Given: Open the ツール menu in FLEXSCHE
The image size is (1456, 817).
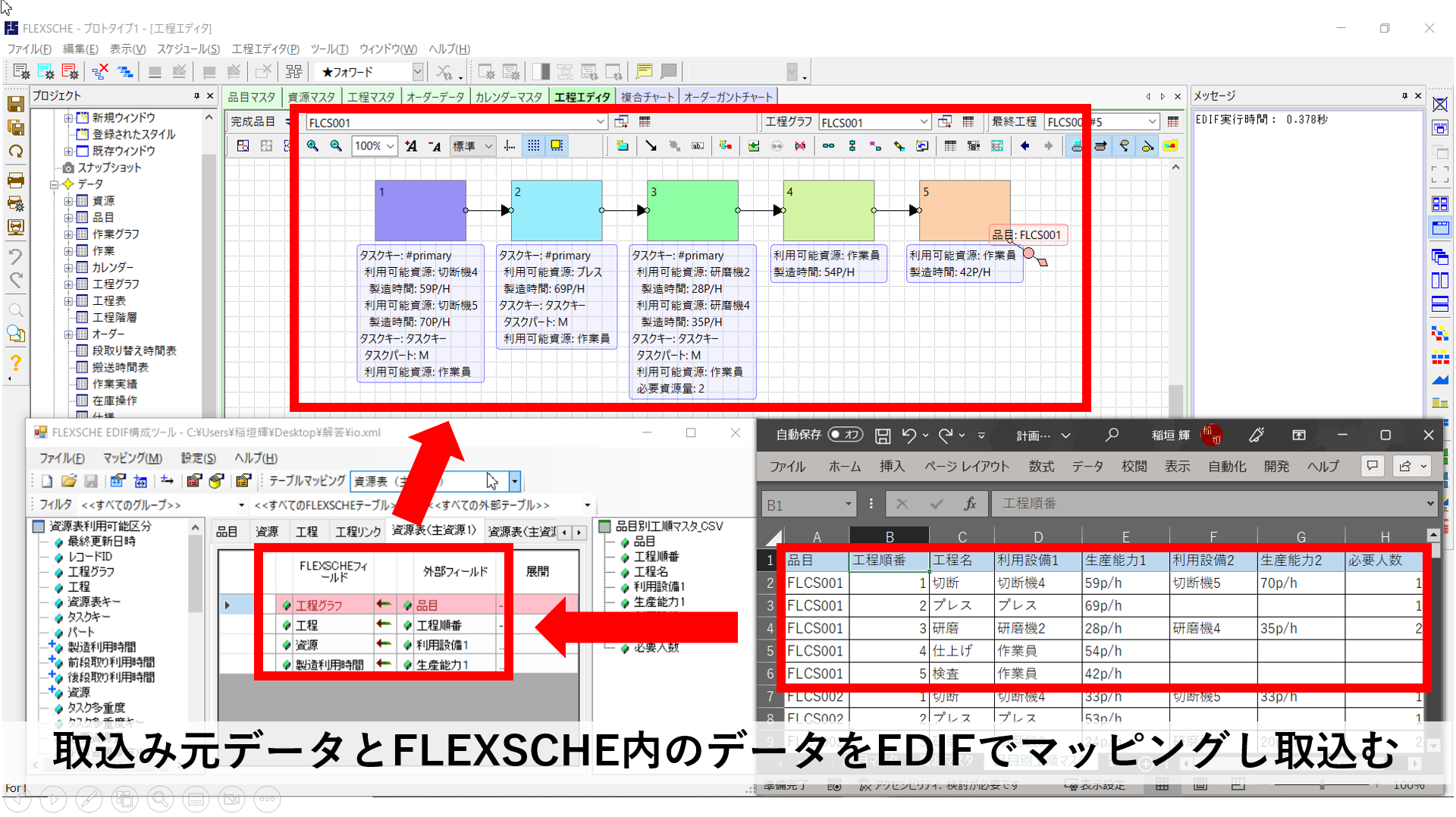Looking at the screenshot, I should (x=329, y=49).
